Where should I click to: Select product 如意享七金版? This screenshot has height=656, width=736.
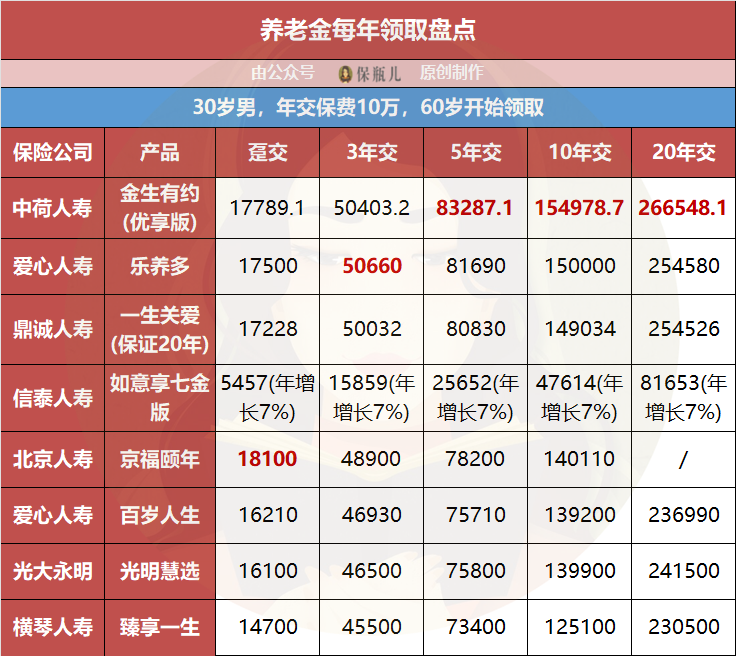point(160,398)
